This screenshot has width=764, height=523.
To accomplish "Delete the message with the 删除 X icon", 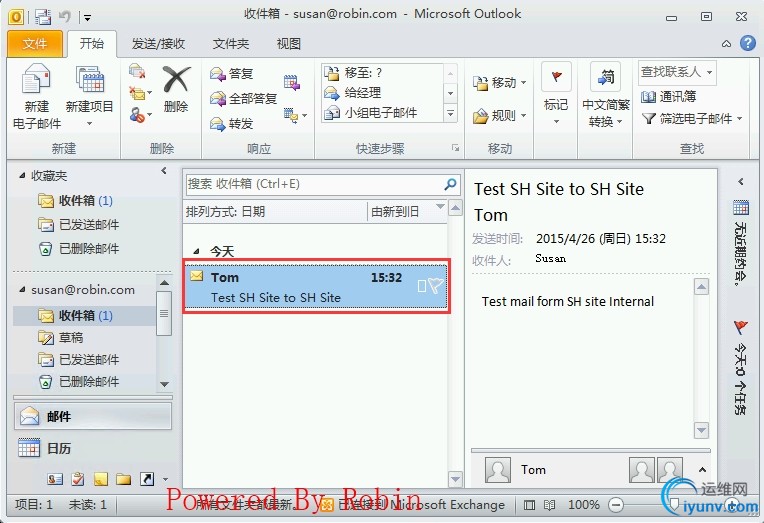I will pyautogui.click(x=176, y=79).
